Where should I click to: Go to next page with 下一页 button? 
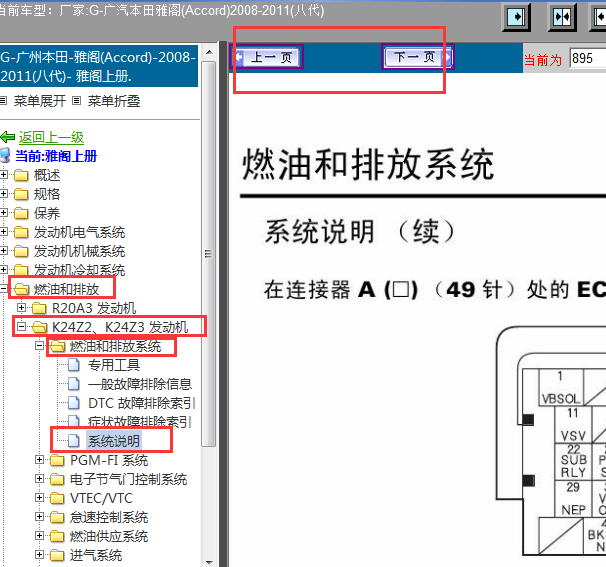click(417, 57)
